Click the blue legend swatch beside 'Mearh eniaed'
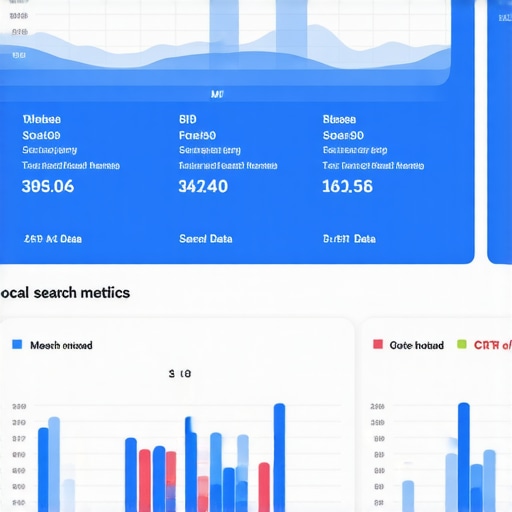Screen dimensions: 512x512 [x=17, y=344]
